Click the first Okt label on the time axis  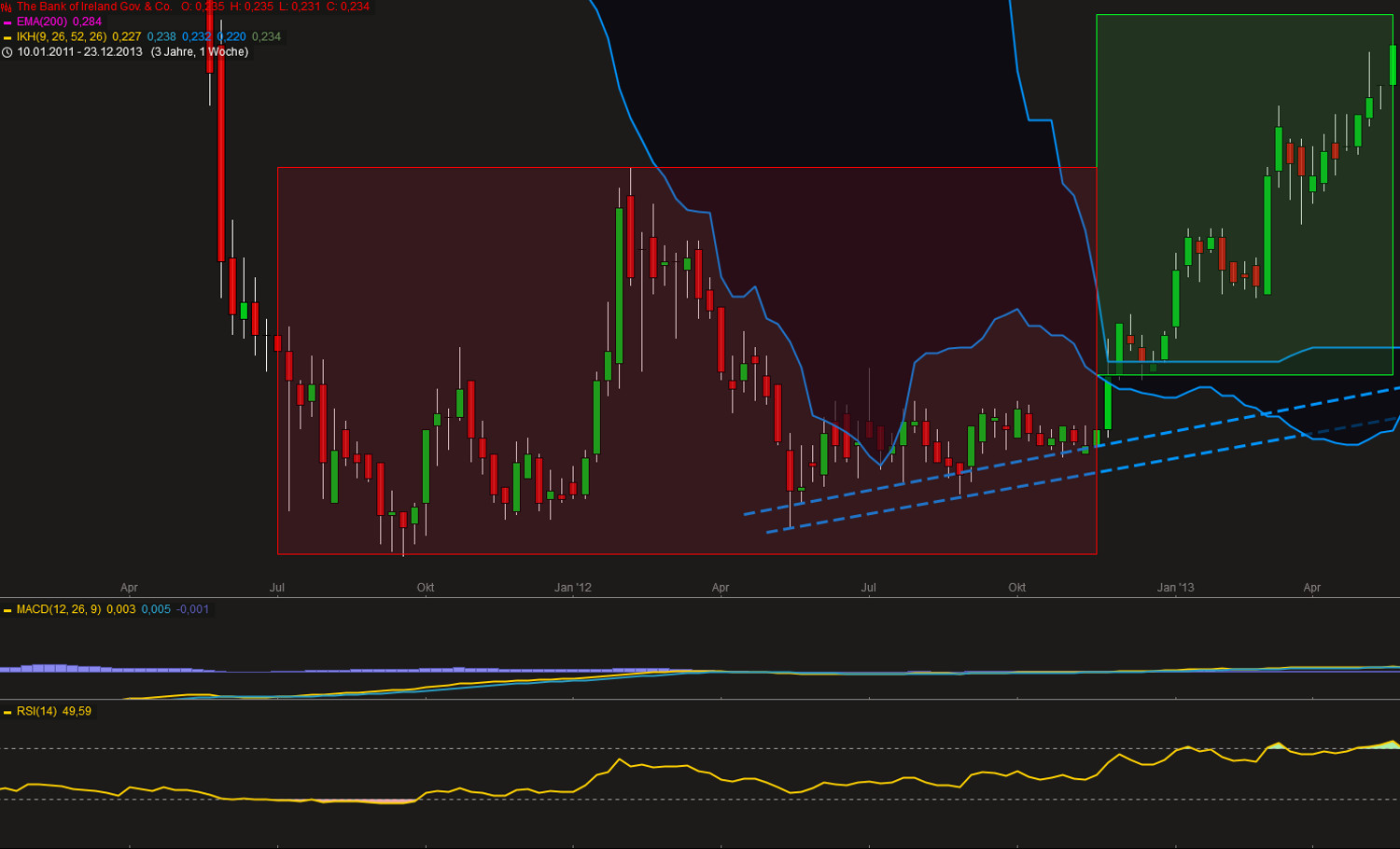[426, 588]
